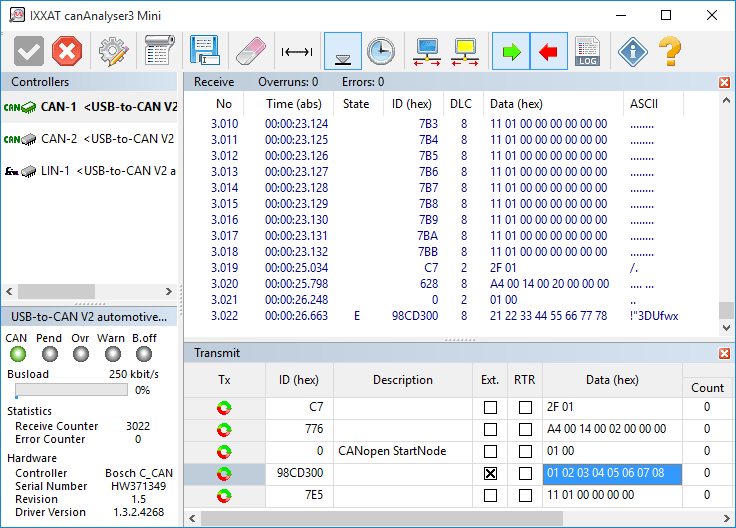
Task: Click the green CAN status LED
Action: tap(18, 354)
